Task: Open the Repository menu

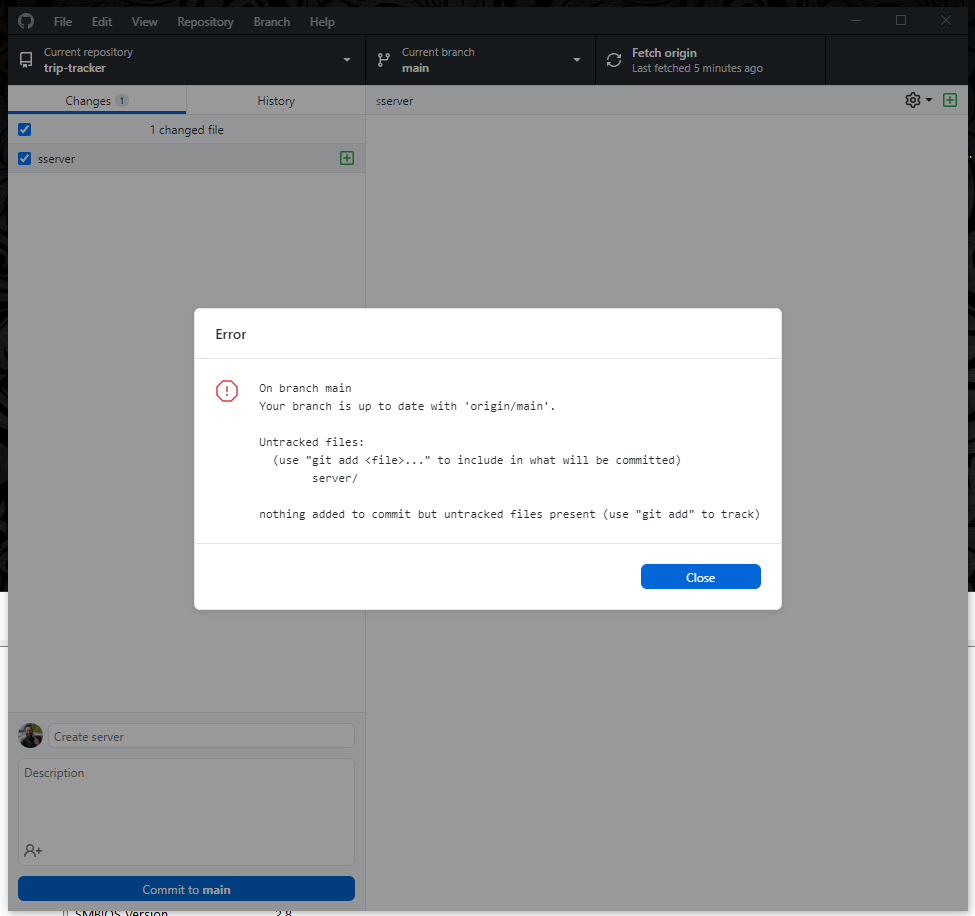Action: click(x=205, y=21)
